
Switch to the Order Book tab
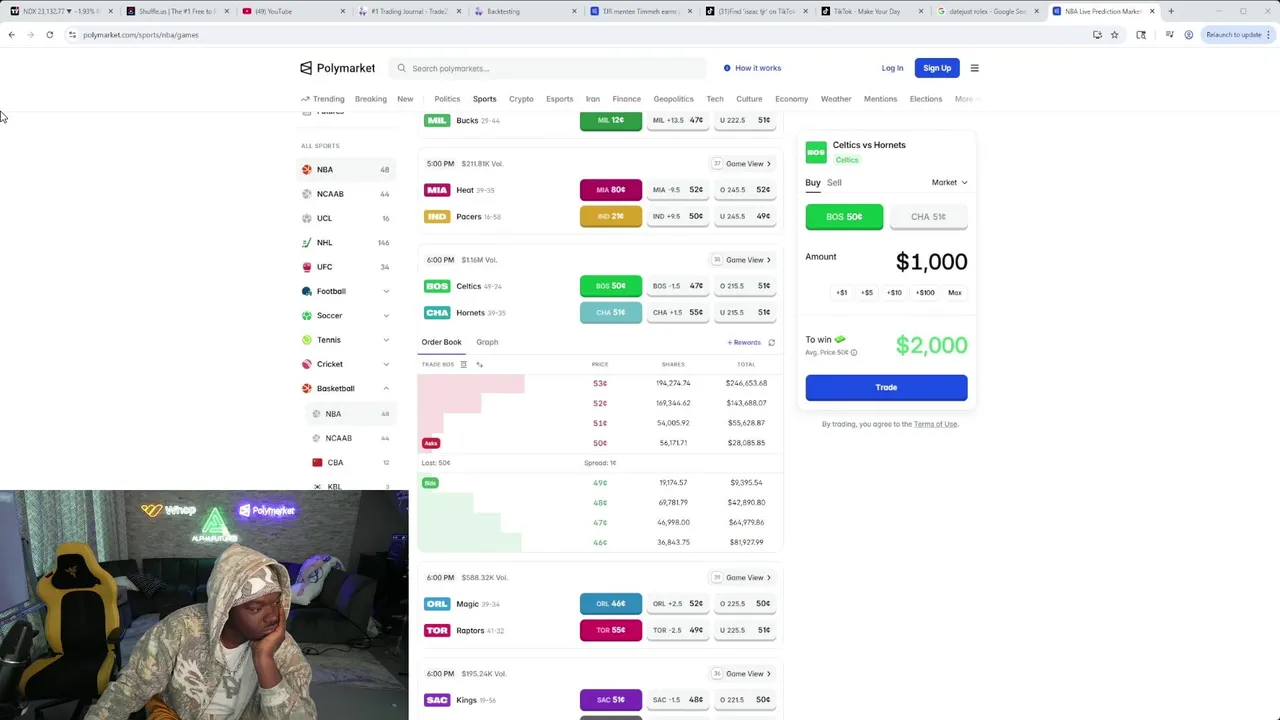point(441,342)
